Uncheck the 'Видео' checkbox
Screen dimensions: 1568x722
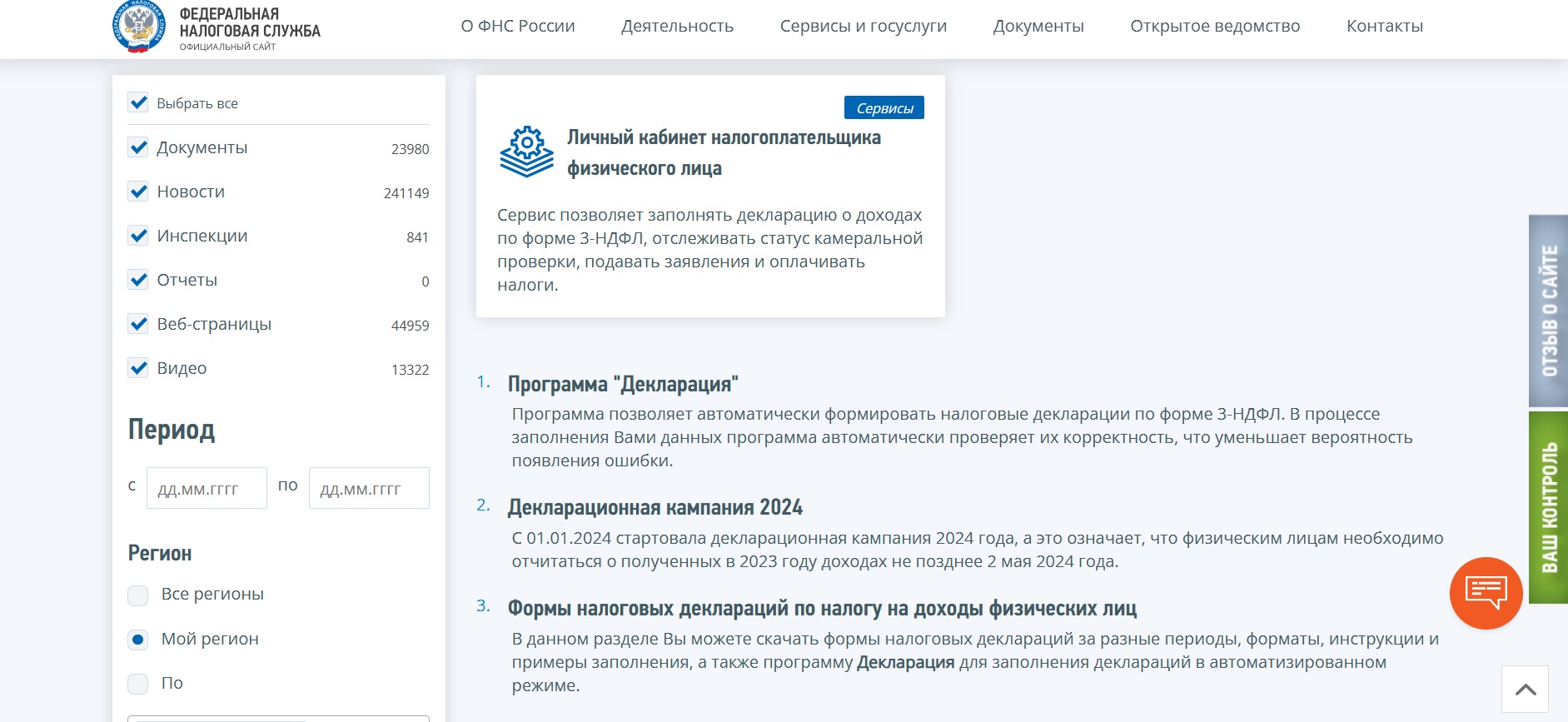pyautogui.click(x=138, y=368)
